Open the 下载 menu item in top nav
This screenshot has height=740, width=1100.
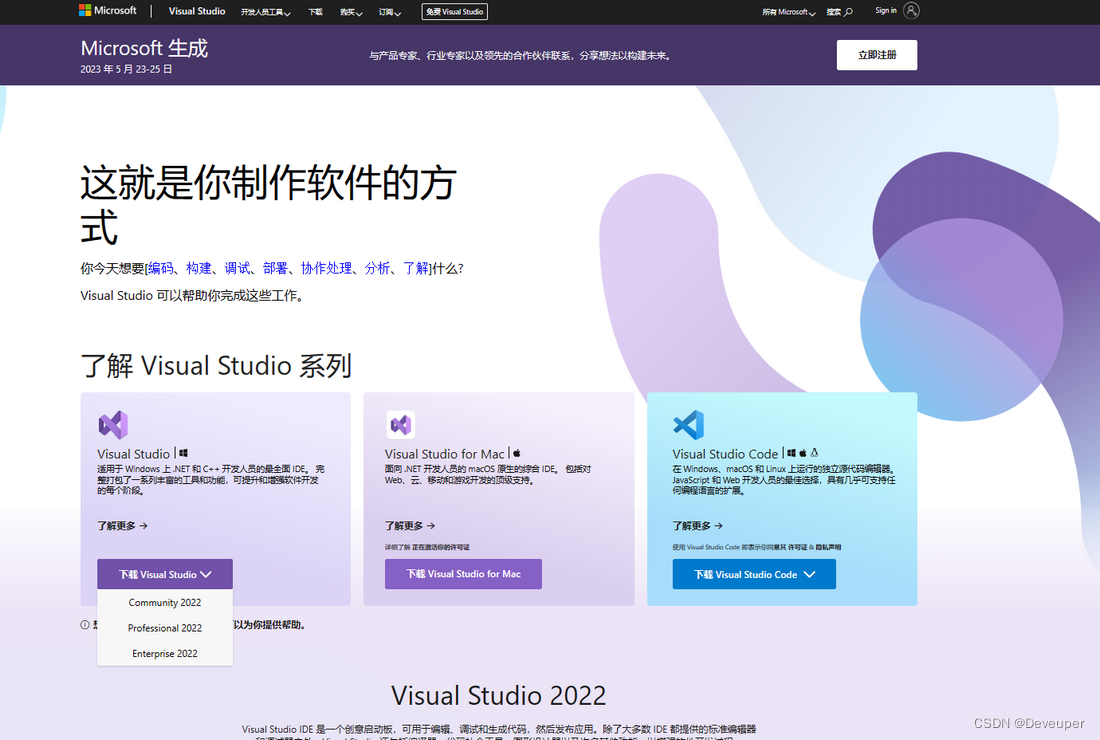click(x=315, y=12)
